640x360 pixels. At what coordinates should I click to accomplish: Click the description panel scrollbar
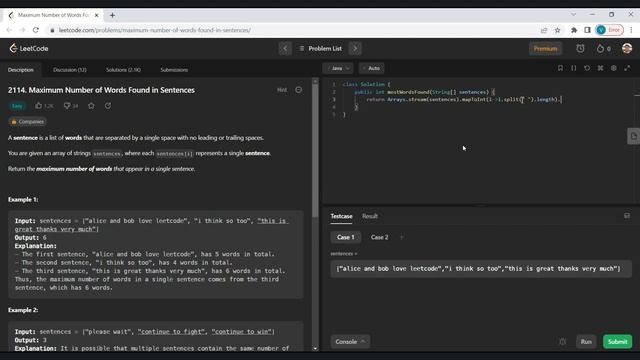(315, 151)
